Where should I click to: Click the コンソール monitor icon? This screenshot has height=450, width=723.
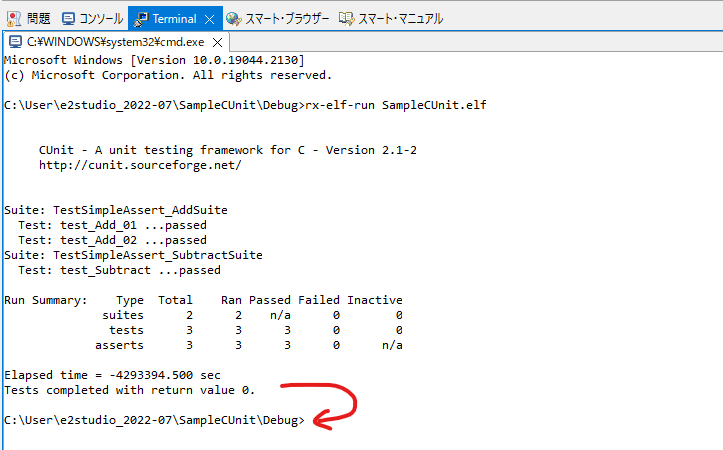(69, 19)
